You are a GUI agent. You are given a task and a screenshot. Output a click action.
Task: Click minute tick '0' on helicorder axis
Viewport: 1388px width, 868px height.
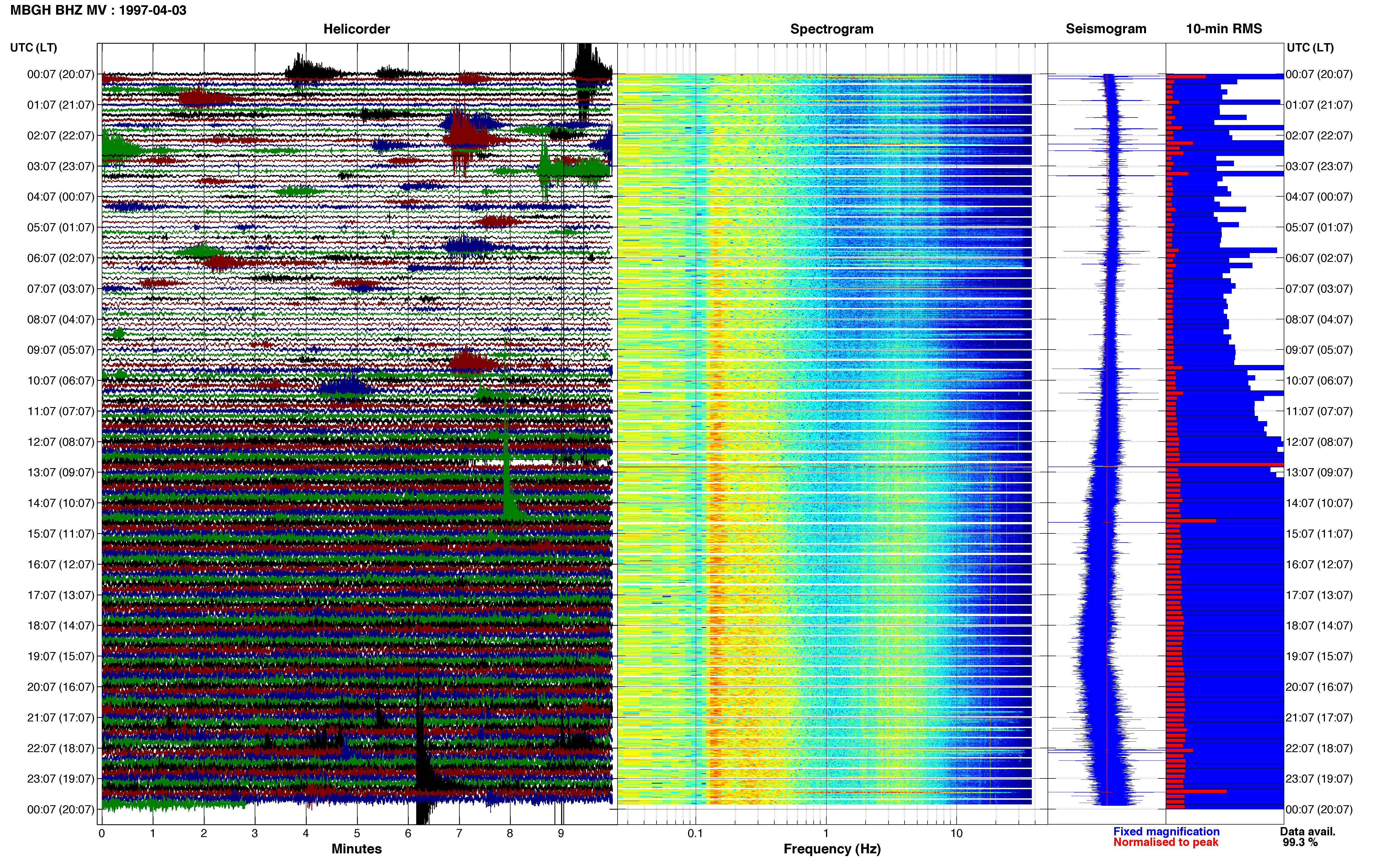click(x=101, y=833)
